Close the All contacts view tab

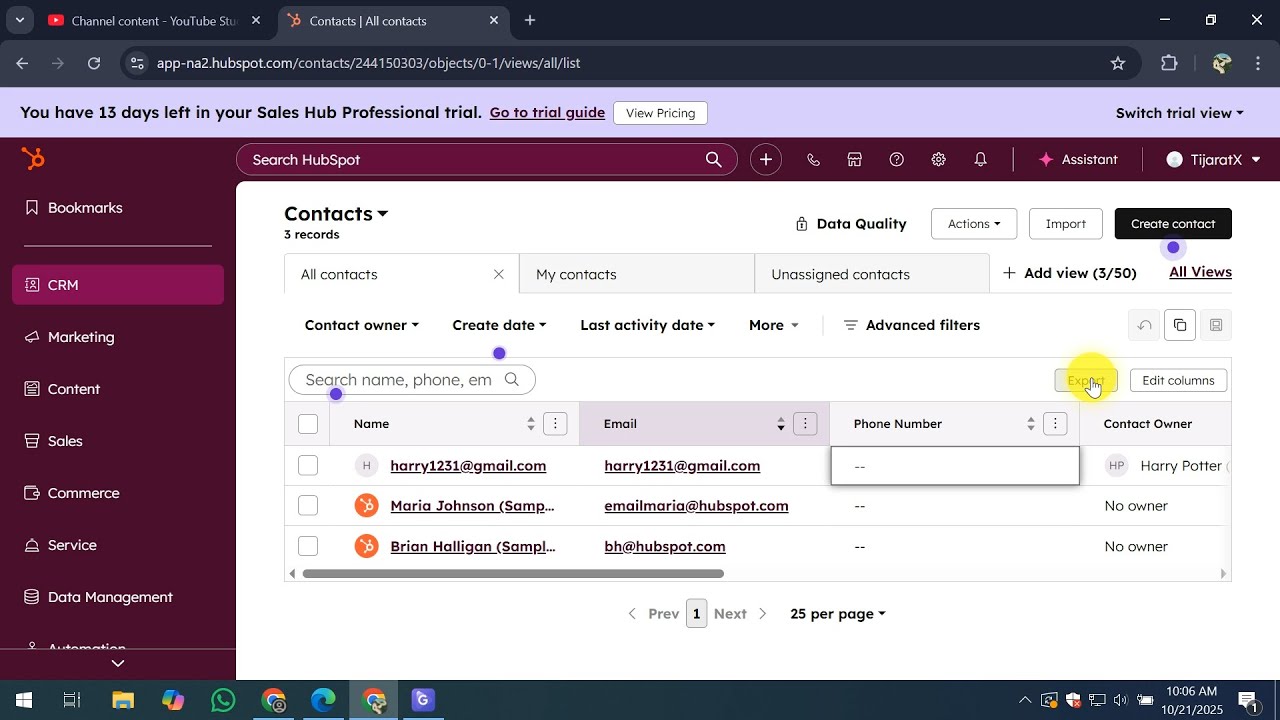pos(498,274)
